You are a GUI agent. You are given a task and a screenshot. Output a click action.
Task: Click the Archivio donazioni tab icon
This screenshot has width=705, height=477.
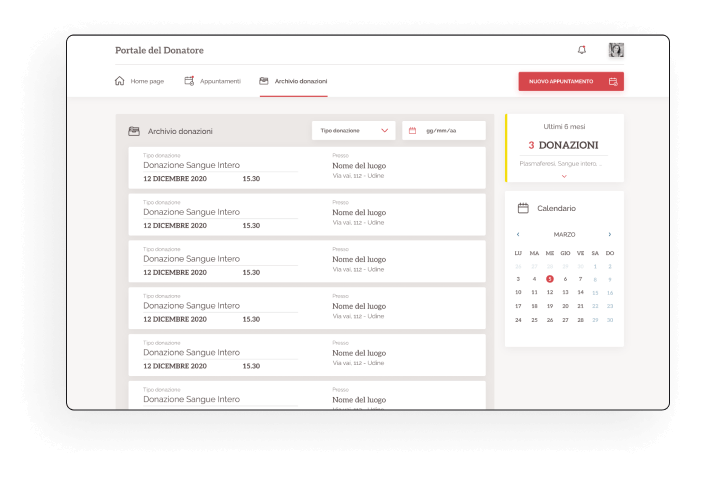[x=264, y=81]
